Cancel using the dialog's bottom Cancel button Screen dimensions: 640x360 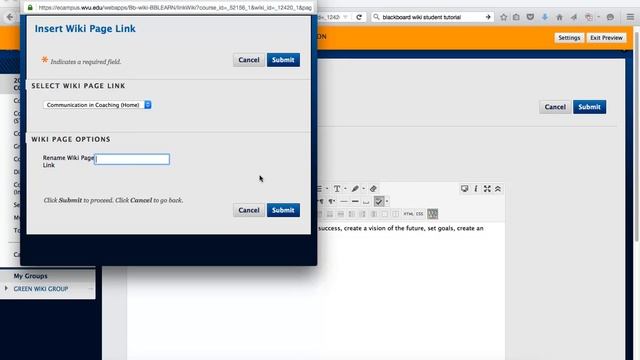point(249,210)
